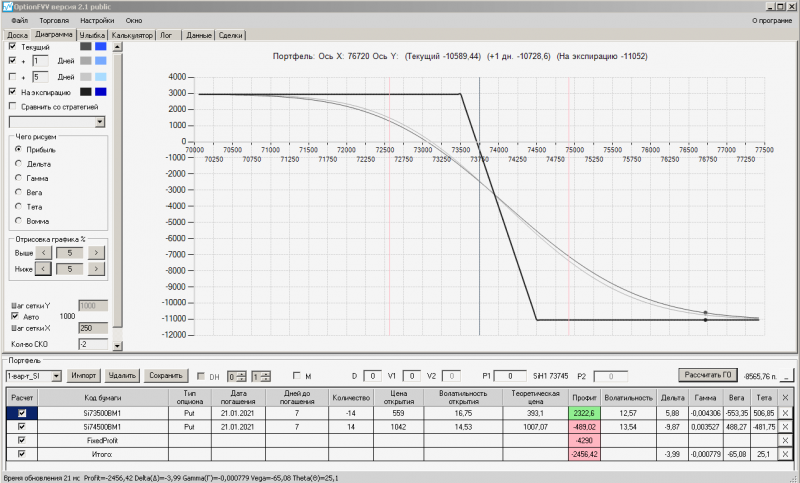
Task: Delete the Si74500BM1 row with X icon
Action: [785, 427]
